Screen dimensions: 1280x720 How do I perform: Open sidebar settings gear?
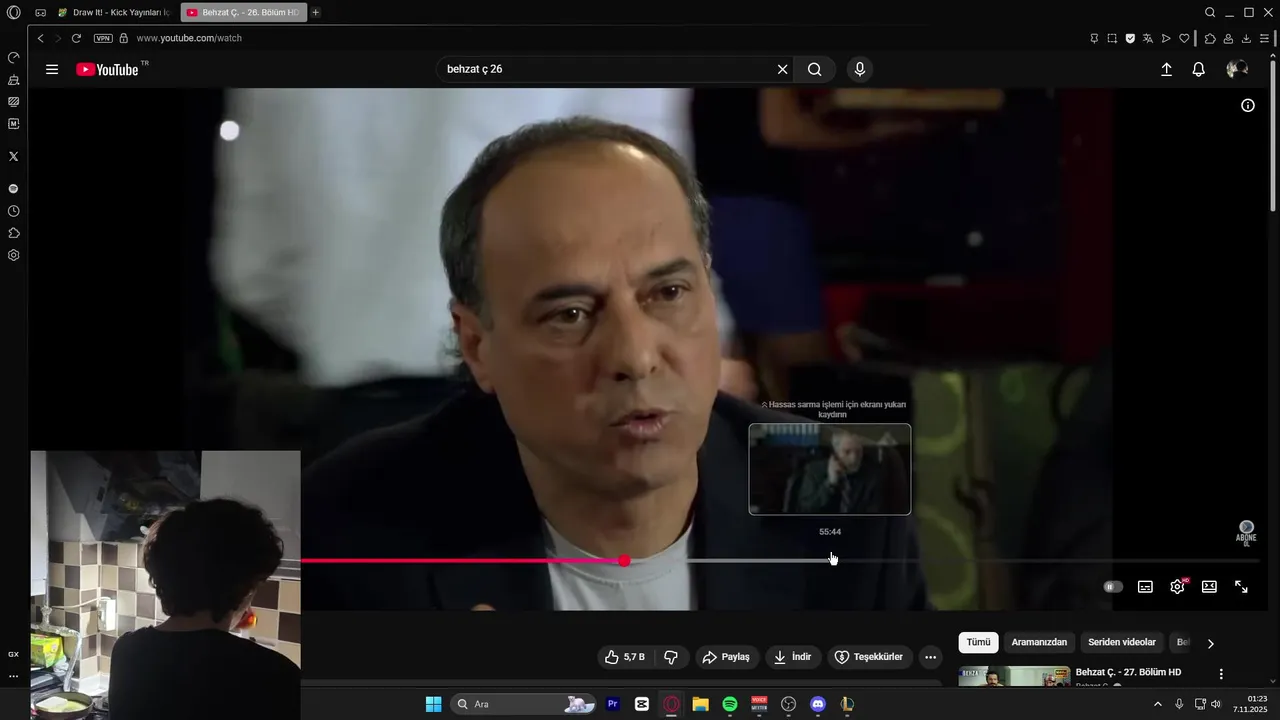[x=14, y=255]
